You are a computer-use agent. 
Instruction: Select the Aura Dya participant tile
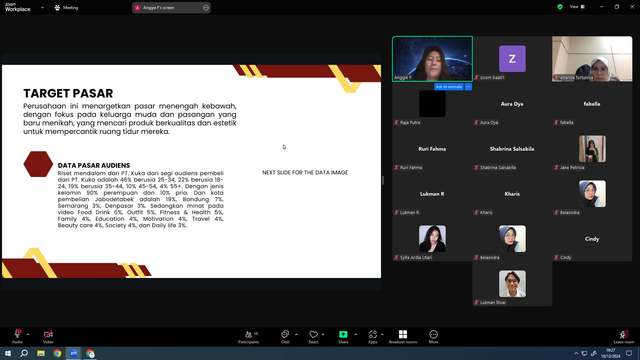pyautogui.click(x=512, y=104)
